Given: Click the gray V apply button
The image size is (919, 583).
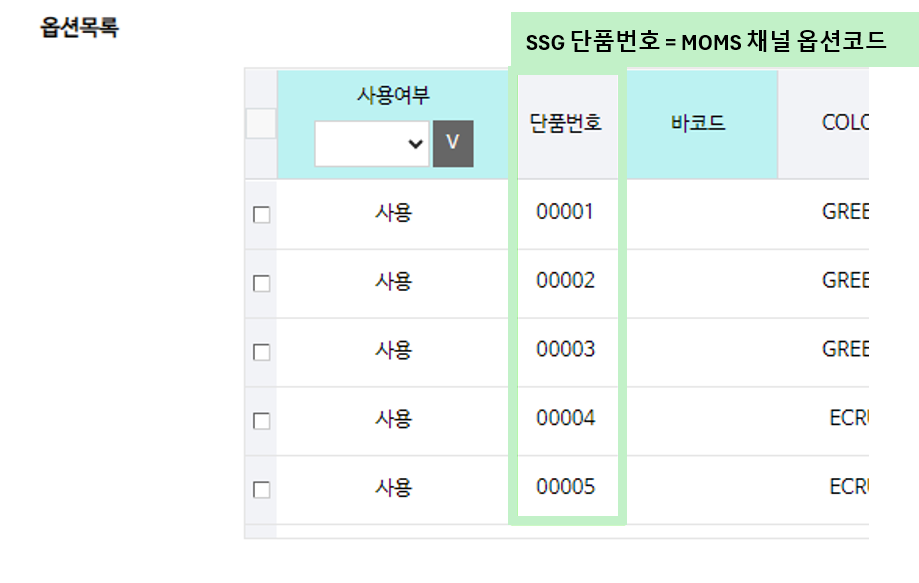Looking at the screenshot, I should pyautogui.click(x=453, y=144).
